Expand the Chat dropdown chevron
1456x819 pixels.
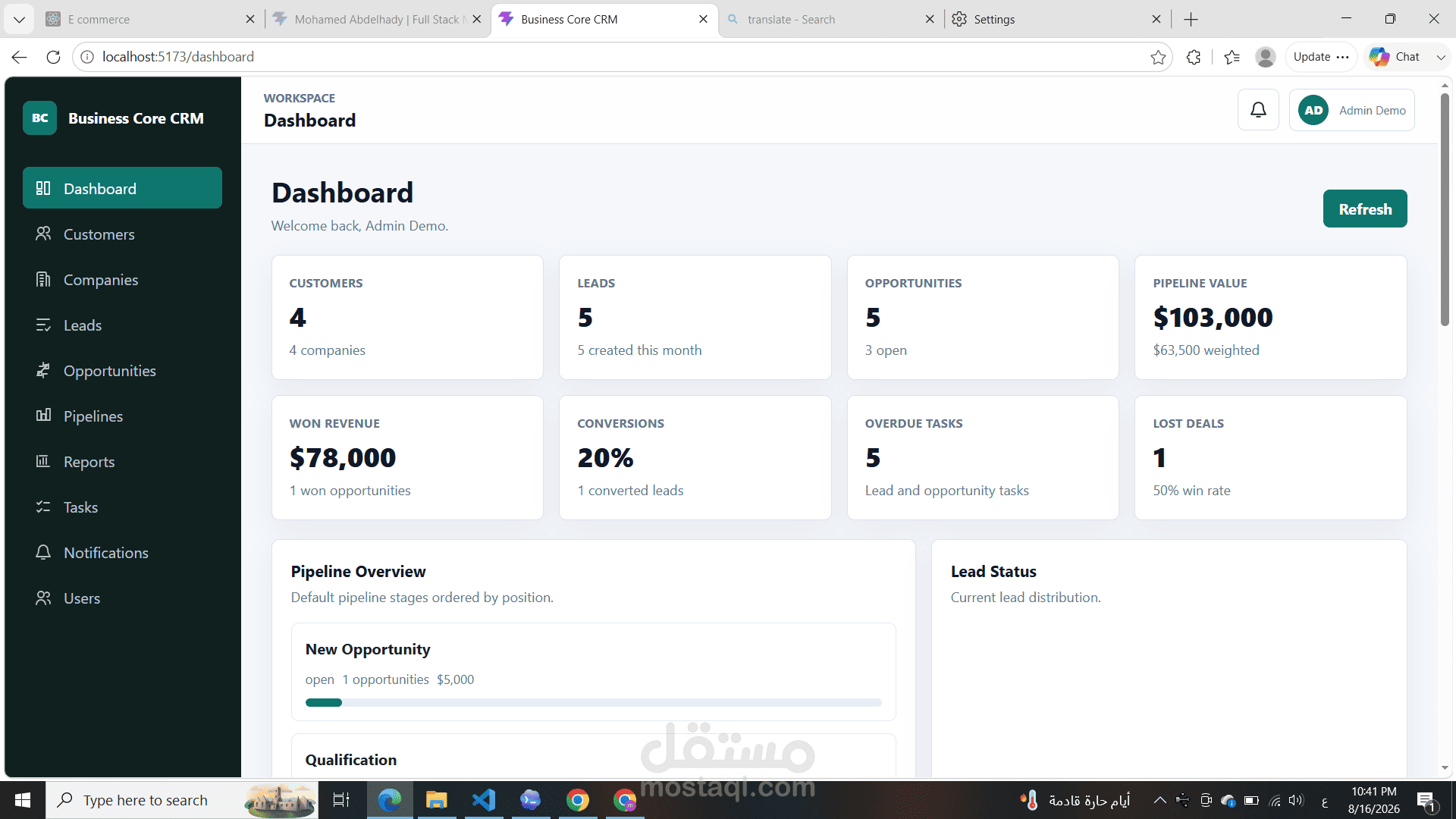pyautogui.click(x=1441, y=57)
